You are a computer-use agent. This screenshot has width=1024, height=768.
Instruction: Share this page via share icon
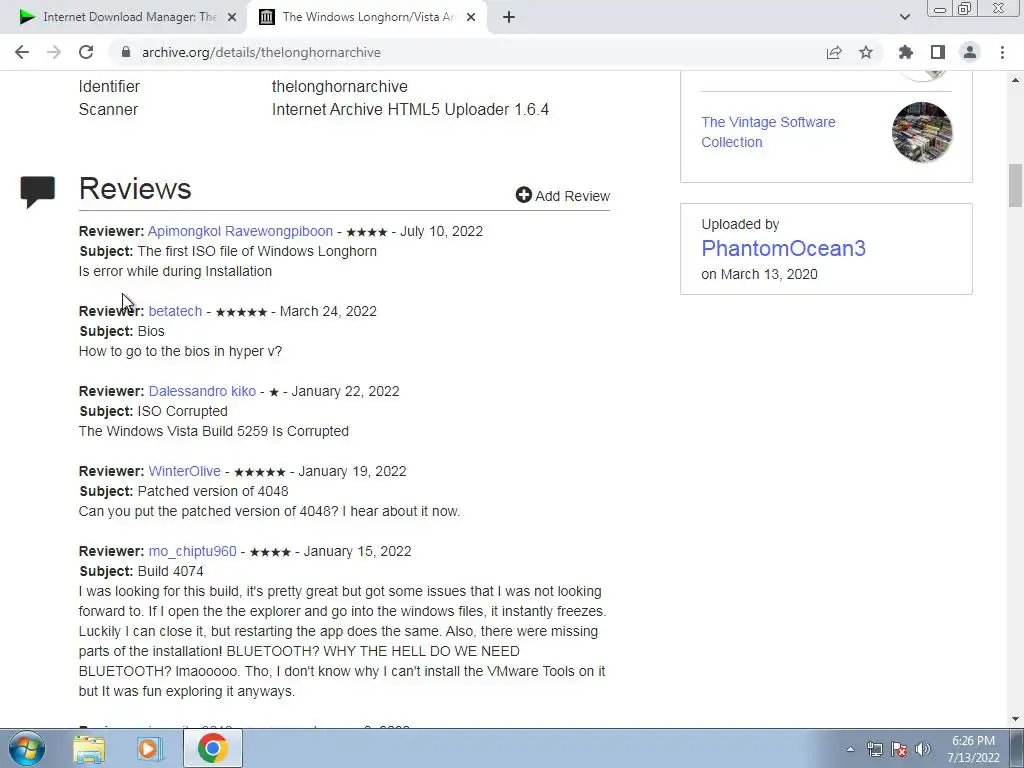(834, 52)
